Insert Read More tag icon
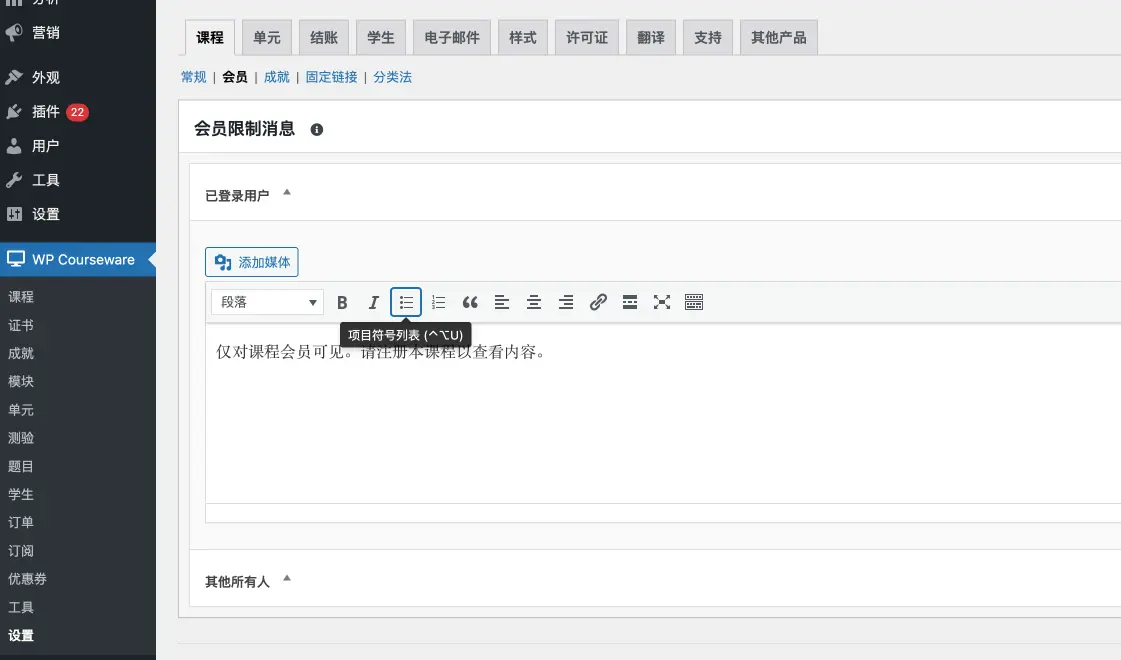Screen dimensions: 1121x660 [x=630, y=302]
